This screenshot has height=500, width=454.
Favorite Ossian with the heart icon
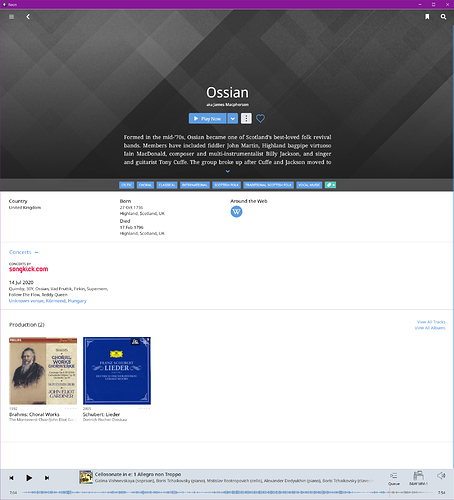[260, 118]
